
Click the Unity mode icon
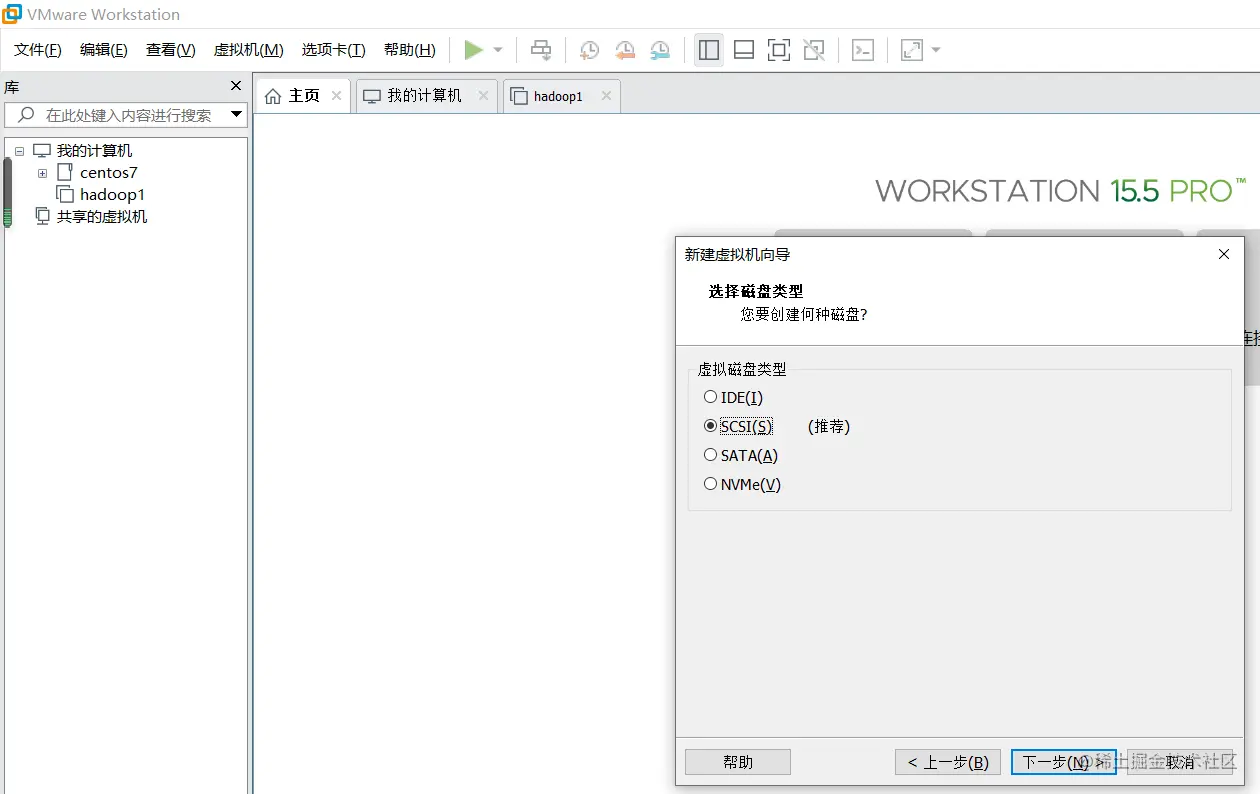tap(814, 50)
